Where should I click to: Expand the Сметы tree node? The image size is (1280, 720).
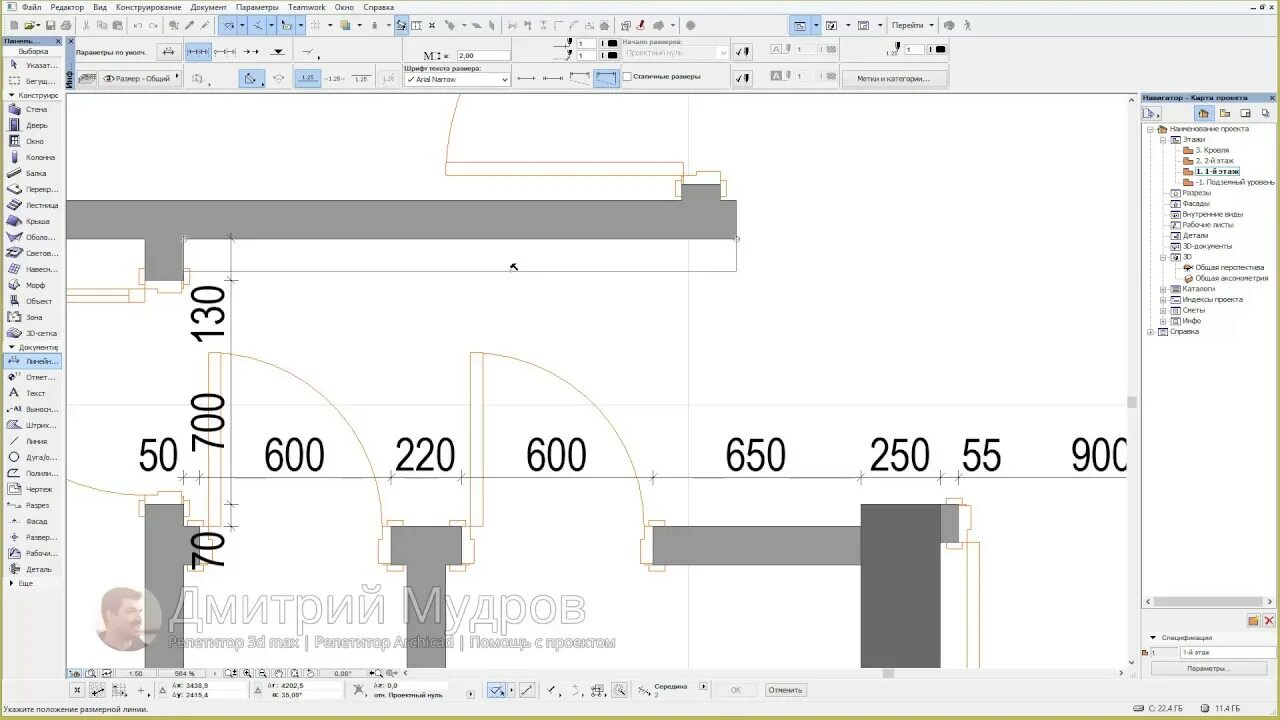pos(1163,310)
